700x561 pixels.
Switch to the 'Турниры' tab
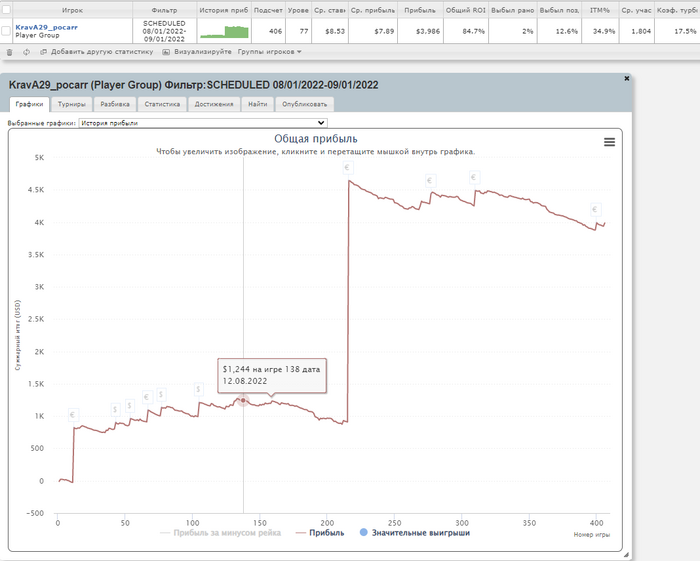click(x=71, y=104)
